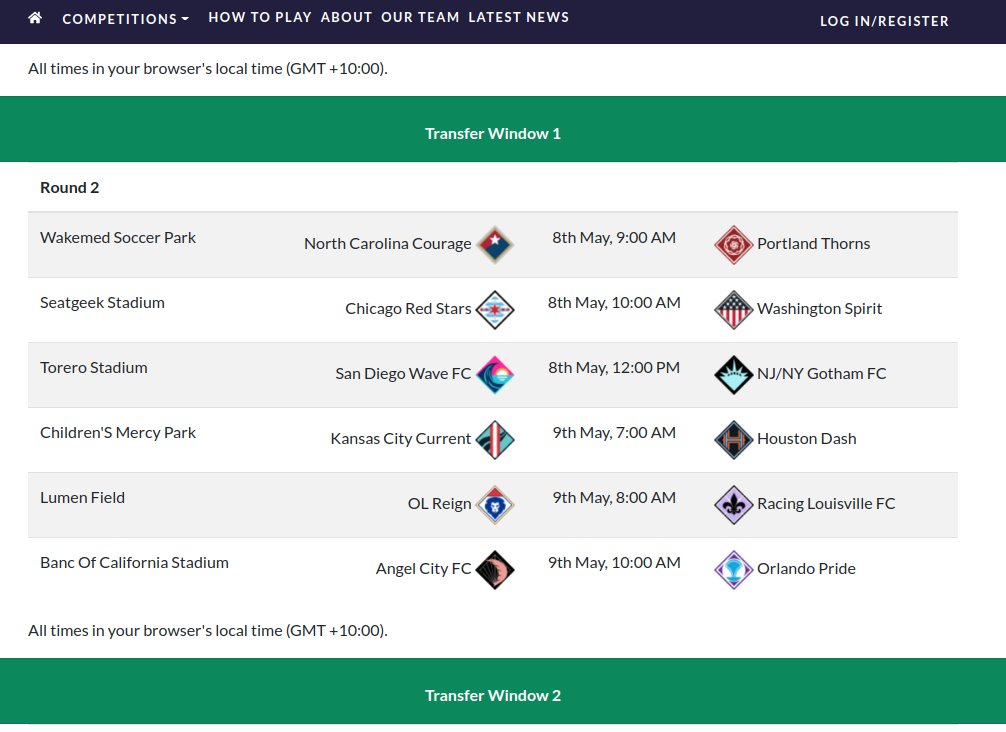This screenshot has height=732, width=1006.
Task: Go to Our Team page
Action: (x=420, y=17)
